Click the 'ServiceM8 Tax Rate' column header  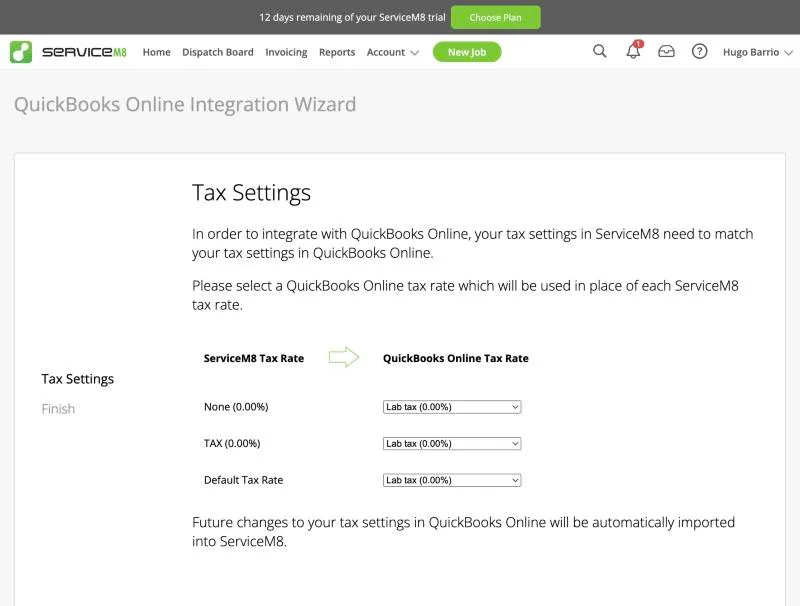coord(254,358)
